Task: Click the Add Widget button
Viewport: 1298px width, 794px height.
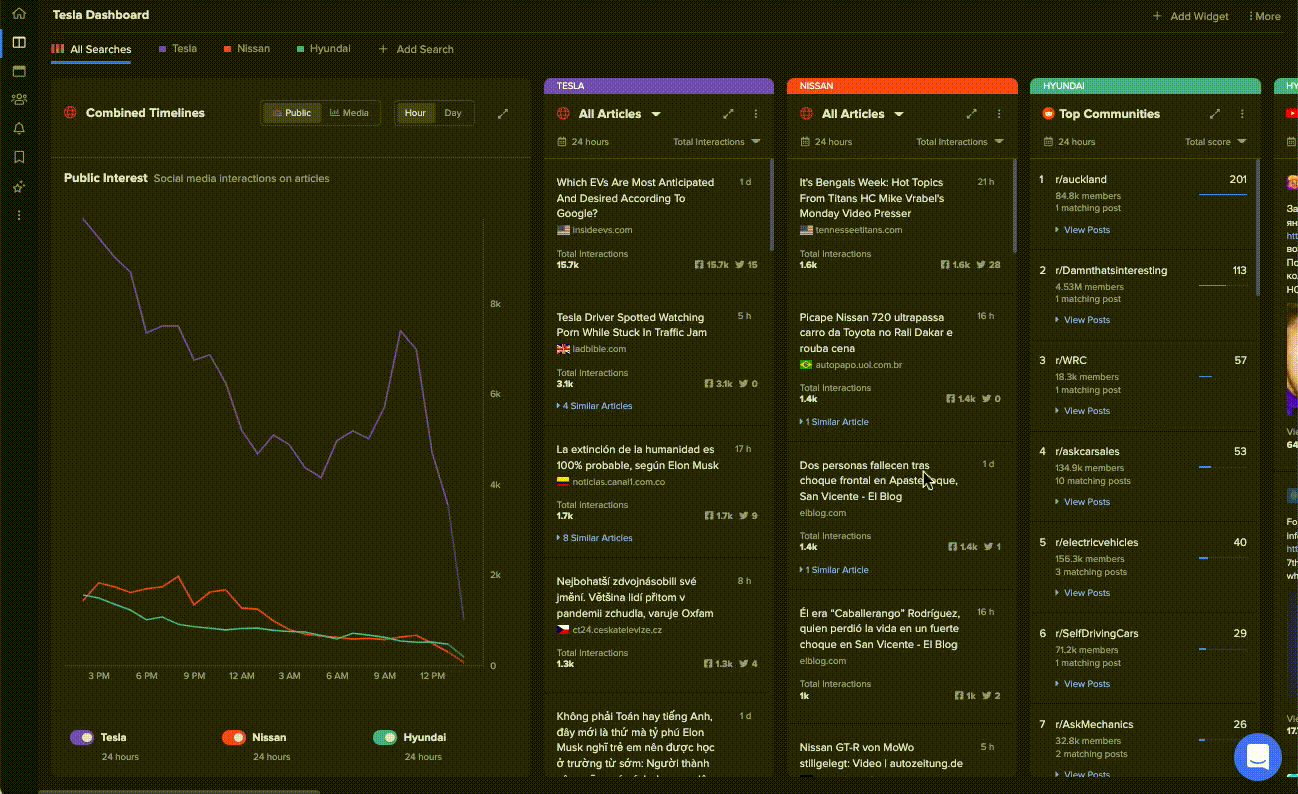Action: point(1192,16)
